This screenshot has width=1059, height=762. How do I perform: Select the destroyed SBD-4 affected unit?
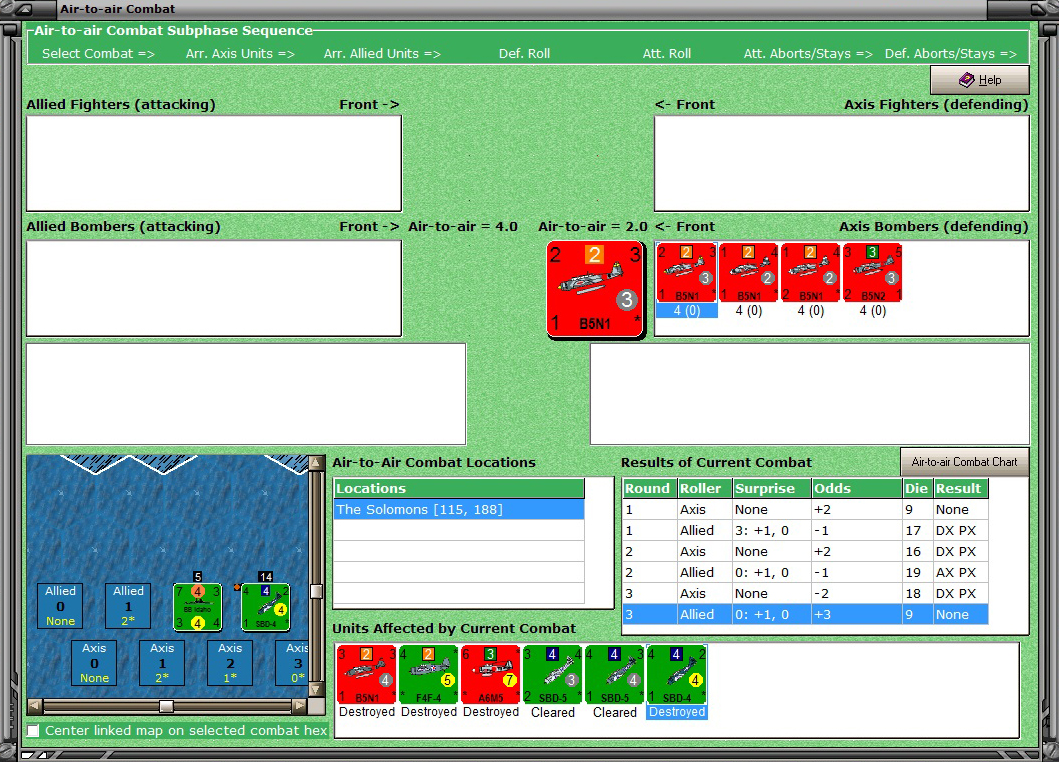(x=677, y=674)
